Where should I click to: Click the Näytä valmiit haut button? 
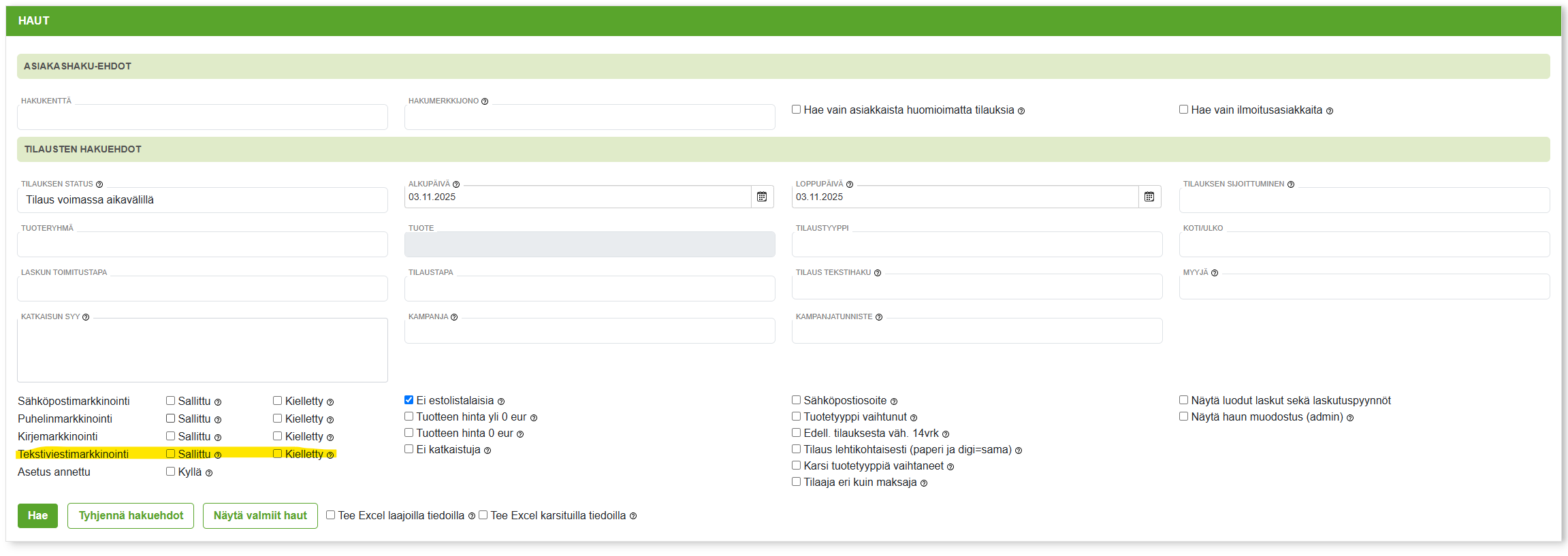point(260,516)
